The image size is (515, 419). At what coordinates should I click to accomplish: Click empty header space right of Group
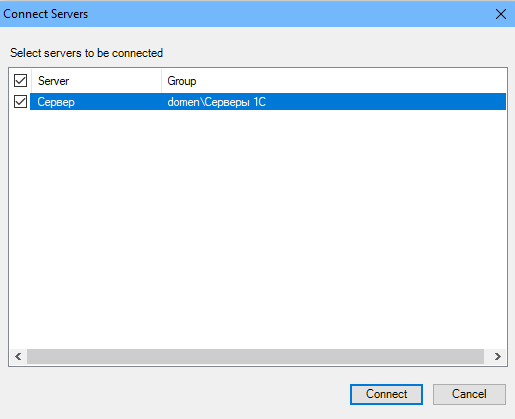[x=351, y=81]
